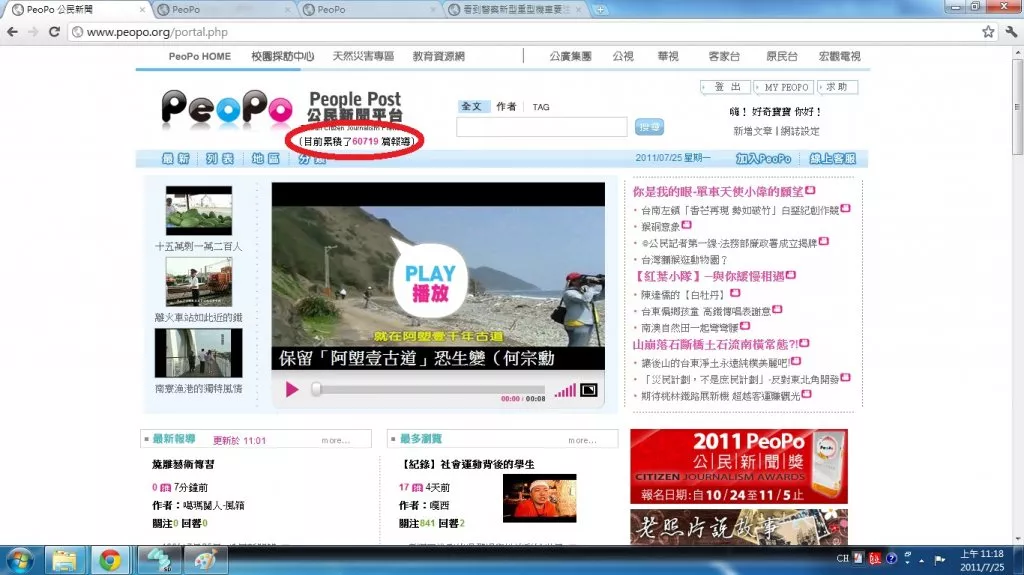Open the latest report's headline under 最新報導
This screenshot has width=1024, height=575.
click(x=183, y=465)
